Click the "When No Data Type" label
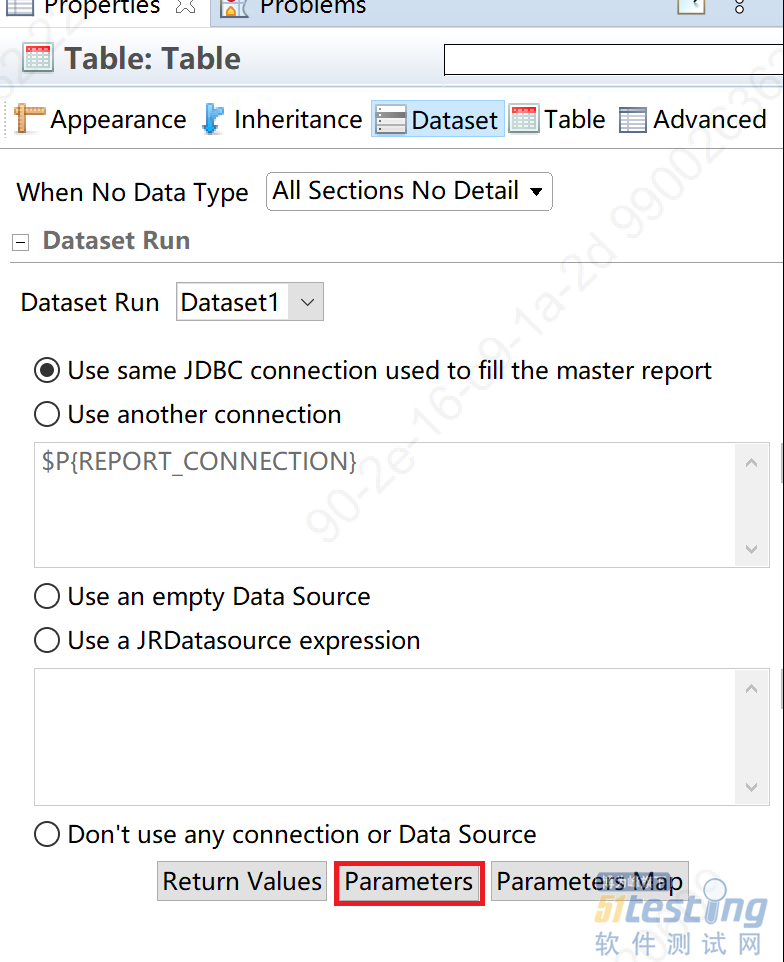The height and width of the screenshot is (962, 784). (x=133, y=193)
